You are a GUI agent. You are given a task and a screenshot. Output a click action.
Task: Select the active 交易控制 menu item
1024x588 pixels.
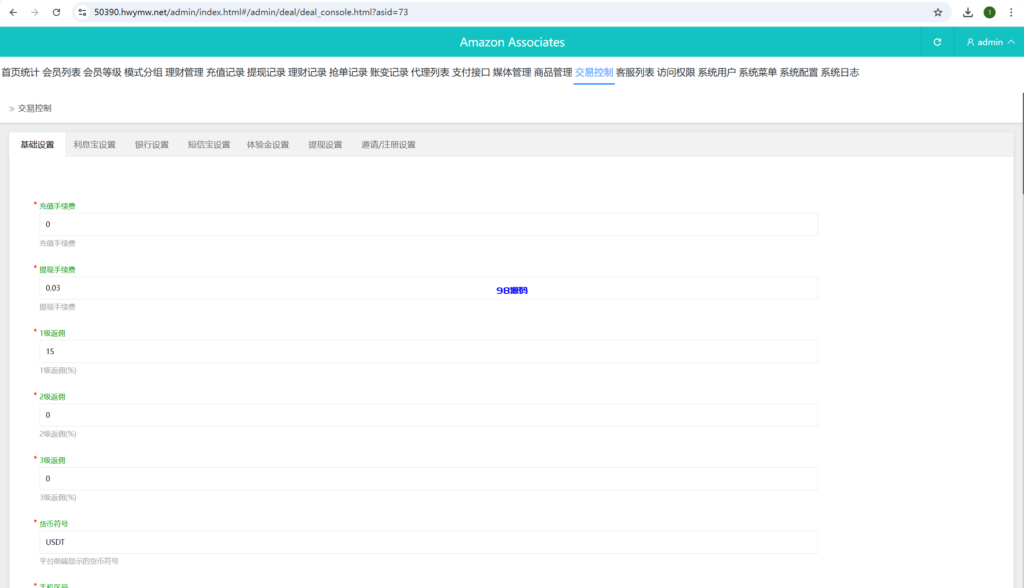pos(594,73)
